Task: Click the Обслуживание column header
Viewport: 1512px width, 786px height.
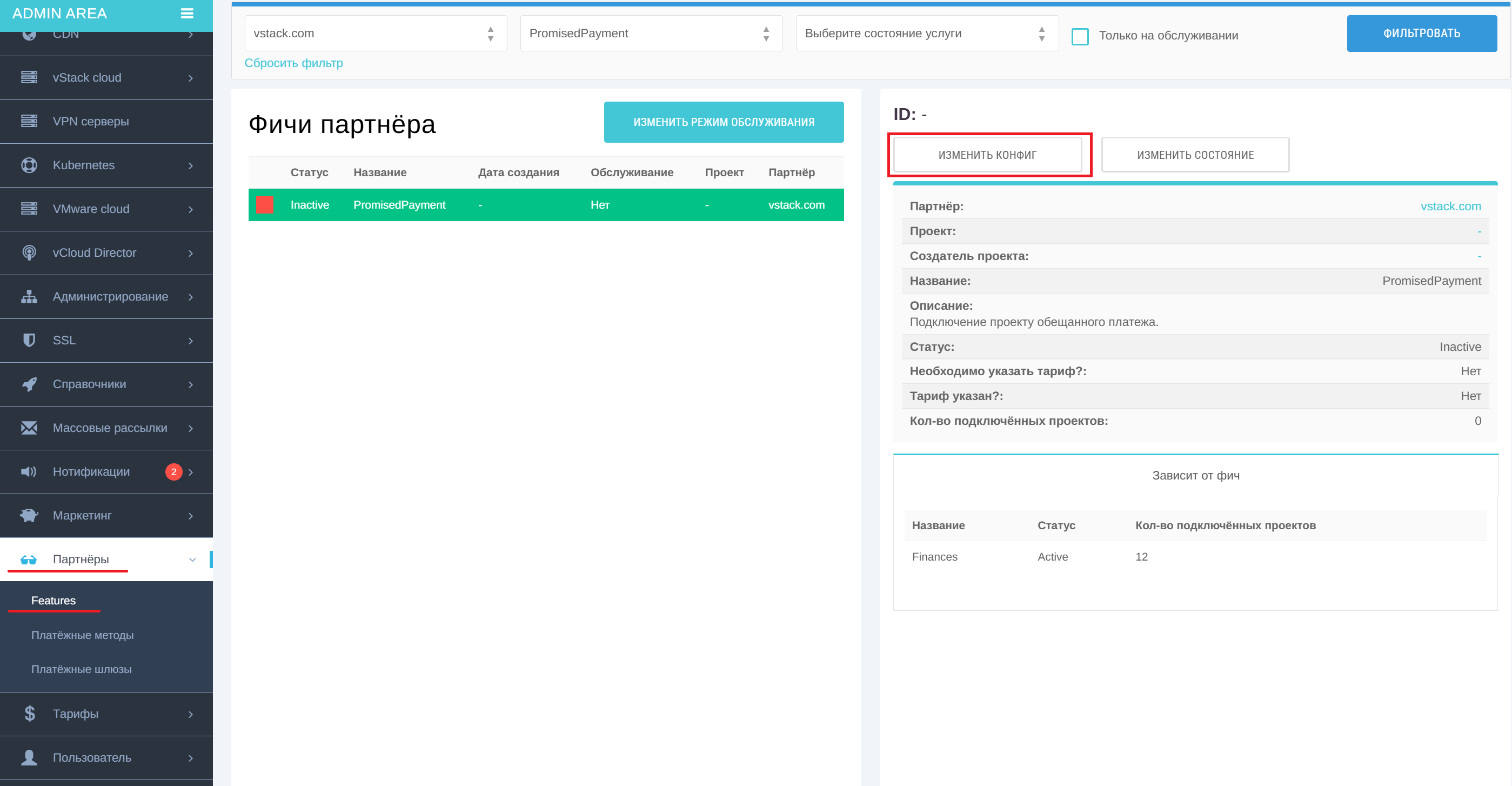Action: click(632, 172)
